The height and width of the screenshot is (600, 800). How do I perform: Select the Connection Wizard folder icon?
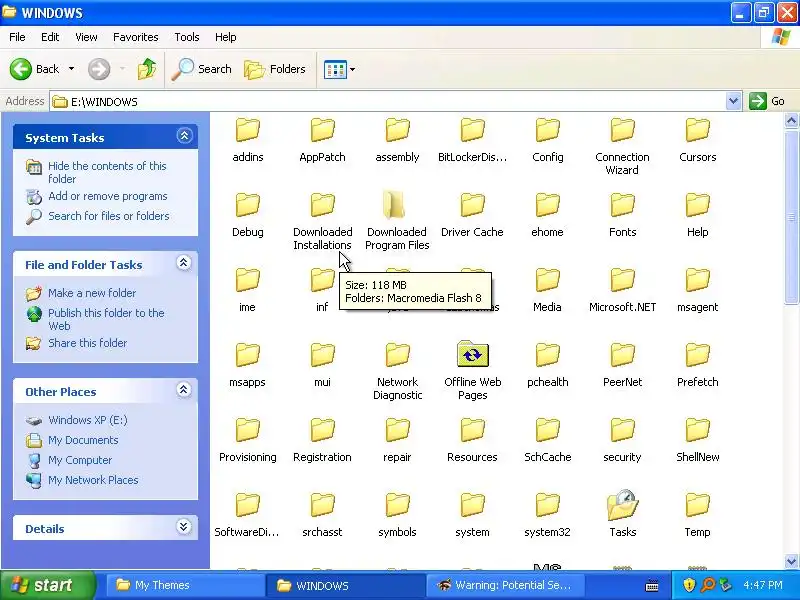coord(622,130)
